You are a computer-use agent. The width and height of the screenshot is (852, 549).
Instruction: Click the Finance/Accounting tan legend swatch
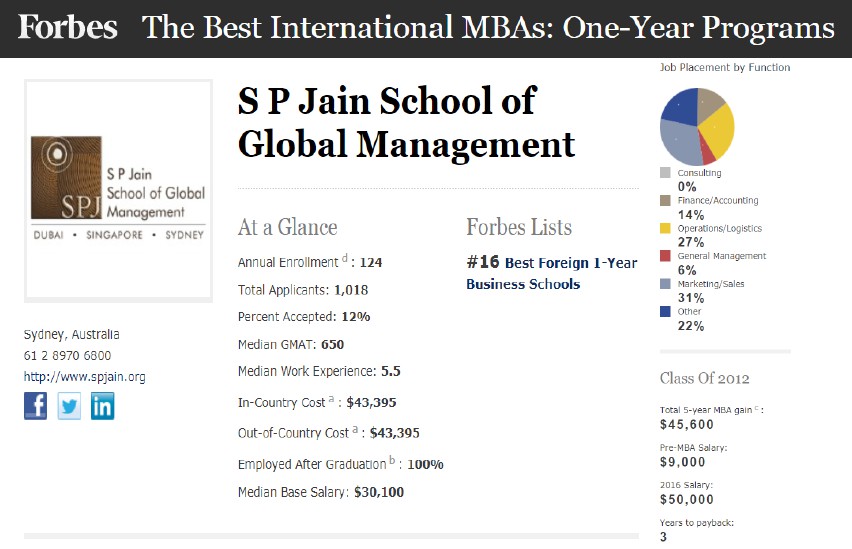point(665,201)
